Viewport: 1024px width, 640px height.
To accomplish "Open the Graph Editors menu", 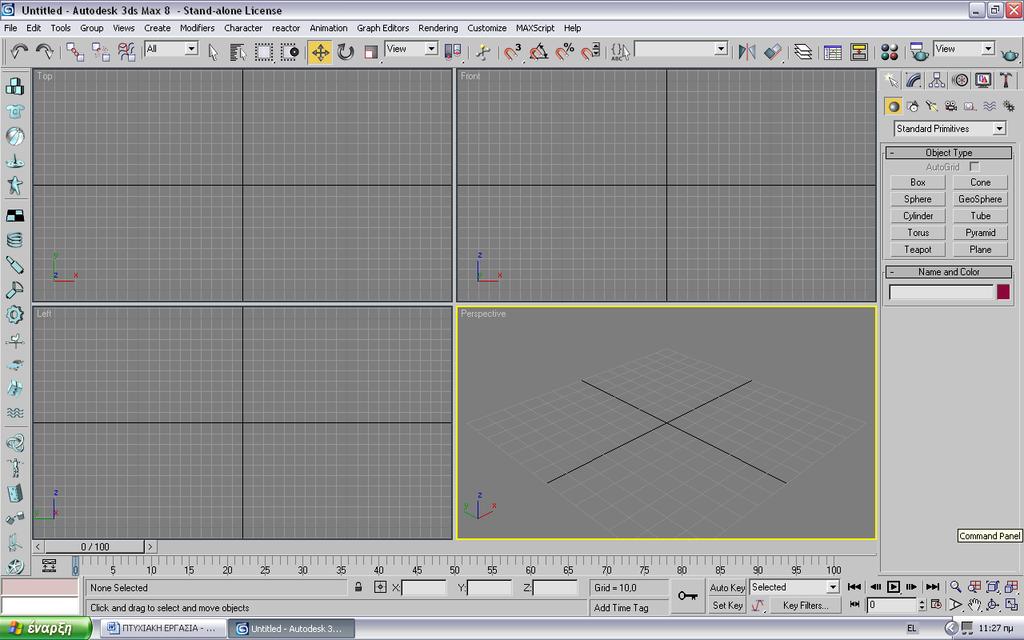I will pyautogui.click(x=383, y=28).
